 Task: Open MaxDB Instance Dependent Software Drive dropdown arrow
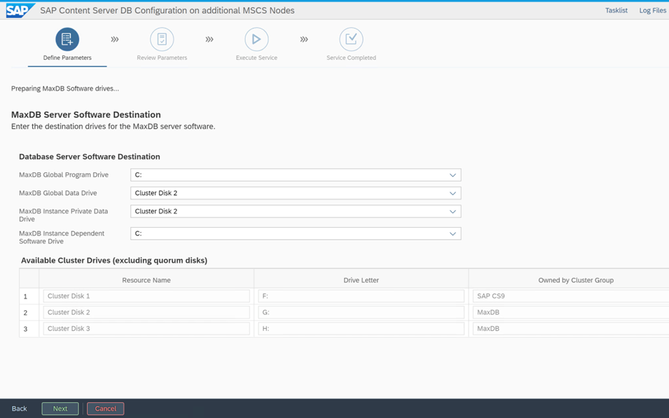(453, 234)
